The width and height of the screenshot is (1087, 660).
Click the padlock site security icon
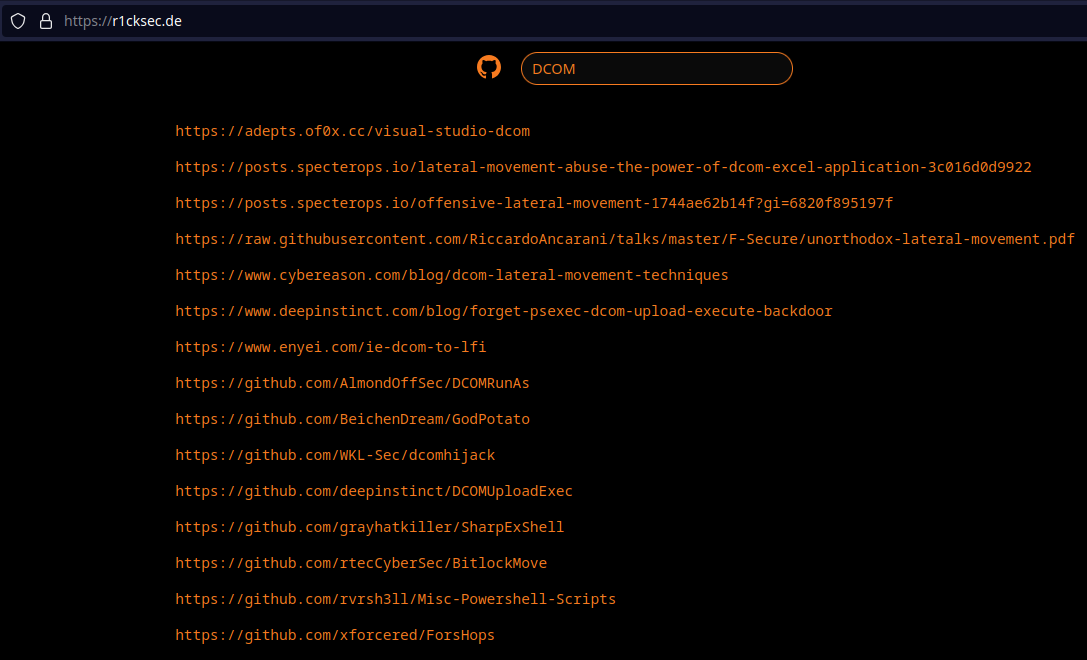click(x=45, y=21)
